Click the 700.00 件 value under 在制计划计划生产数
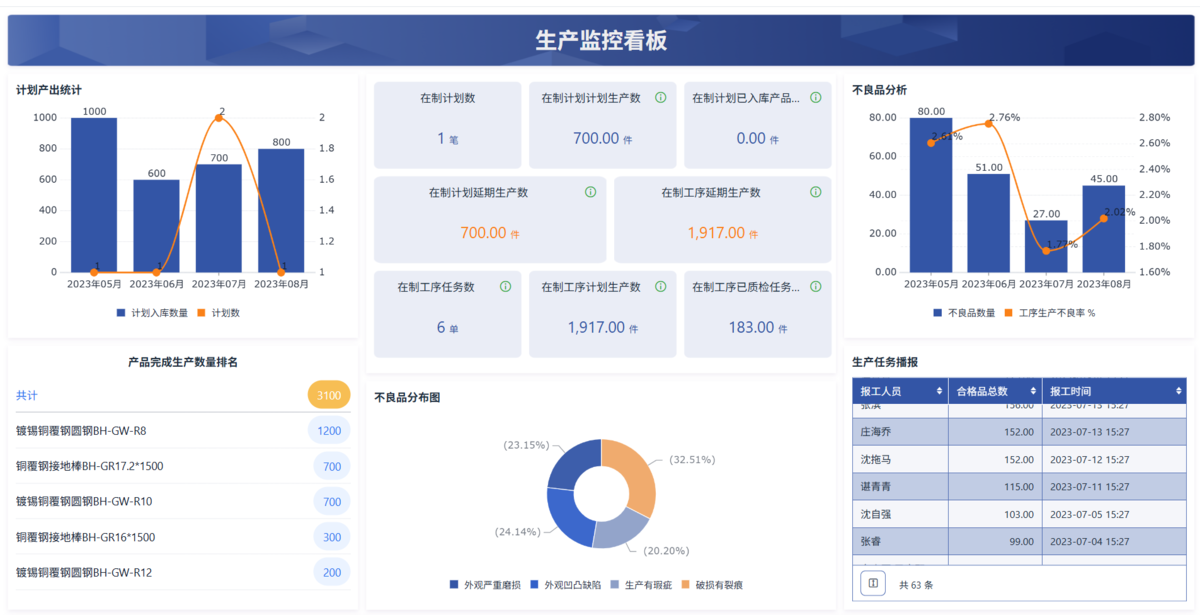 click(x=603, y=139)
